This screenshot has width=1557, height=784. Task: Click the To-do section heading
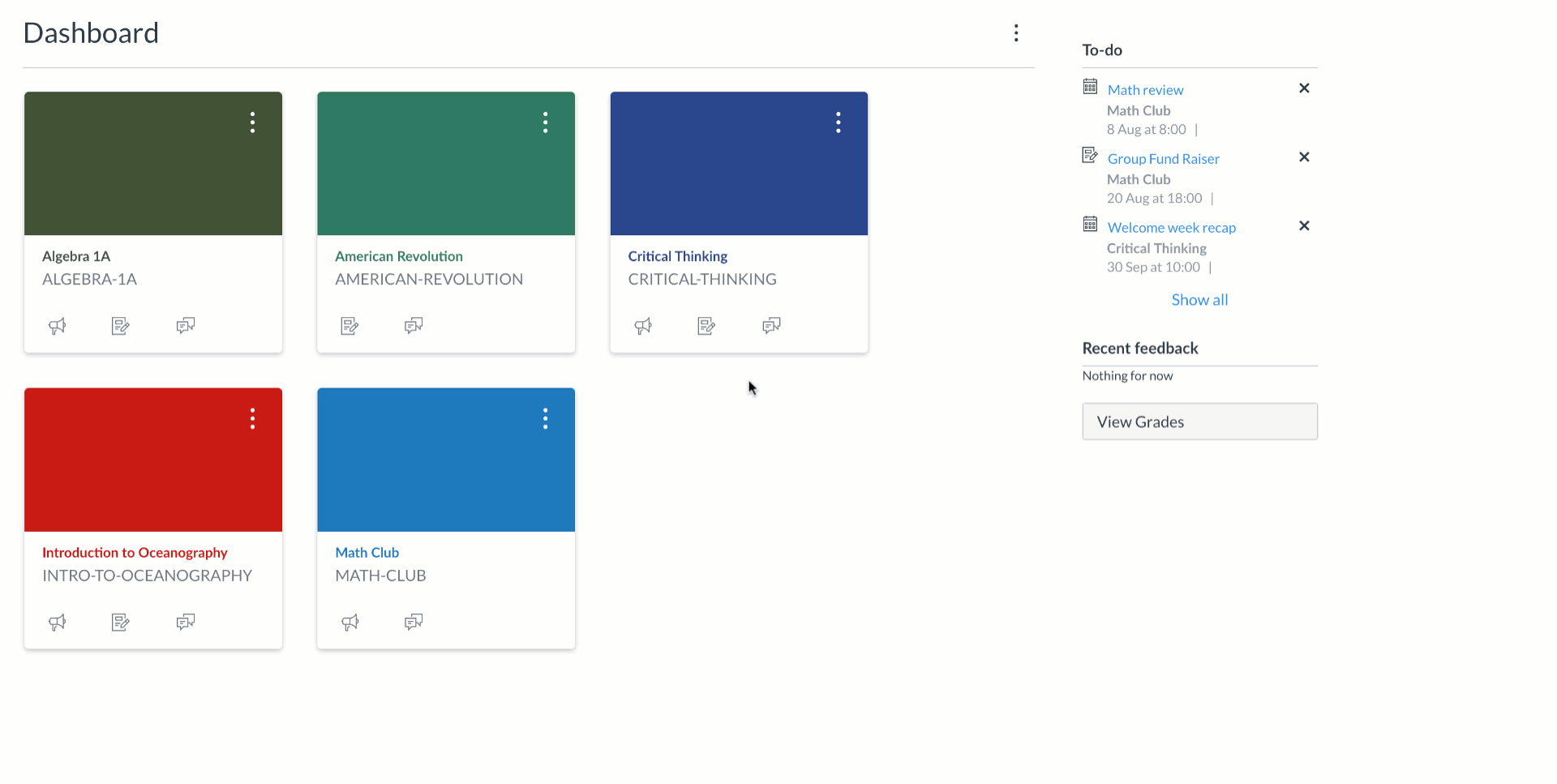(x=1102, y=50)
